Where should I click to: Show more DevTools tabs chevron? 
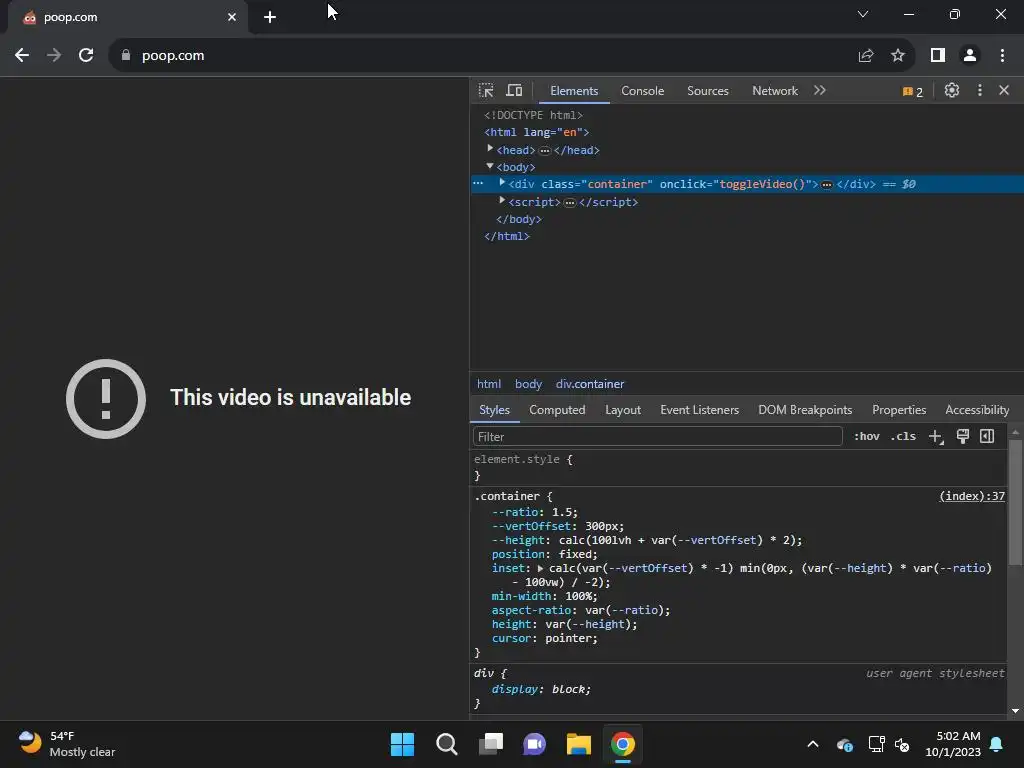(820, 90)
